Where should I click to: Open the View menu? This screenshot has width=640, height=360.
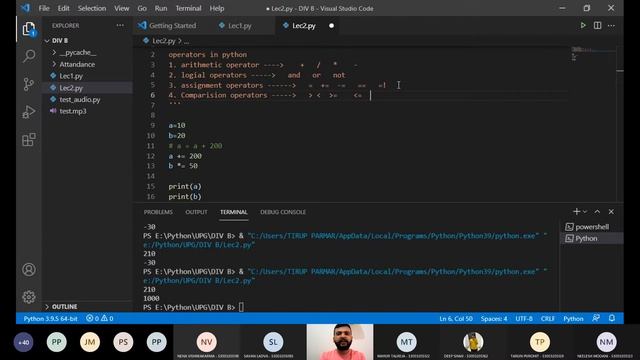[121, 8]
